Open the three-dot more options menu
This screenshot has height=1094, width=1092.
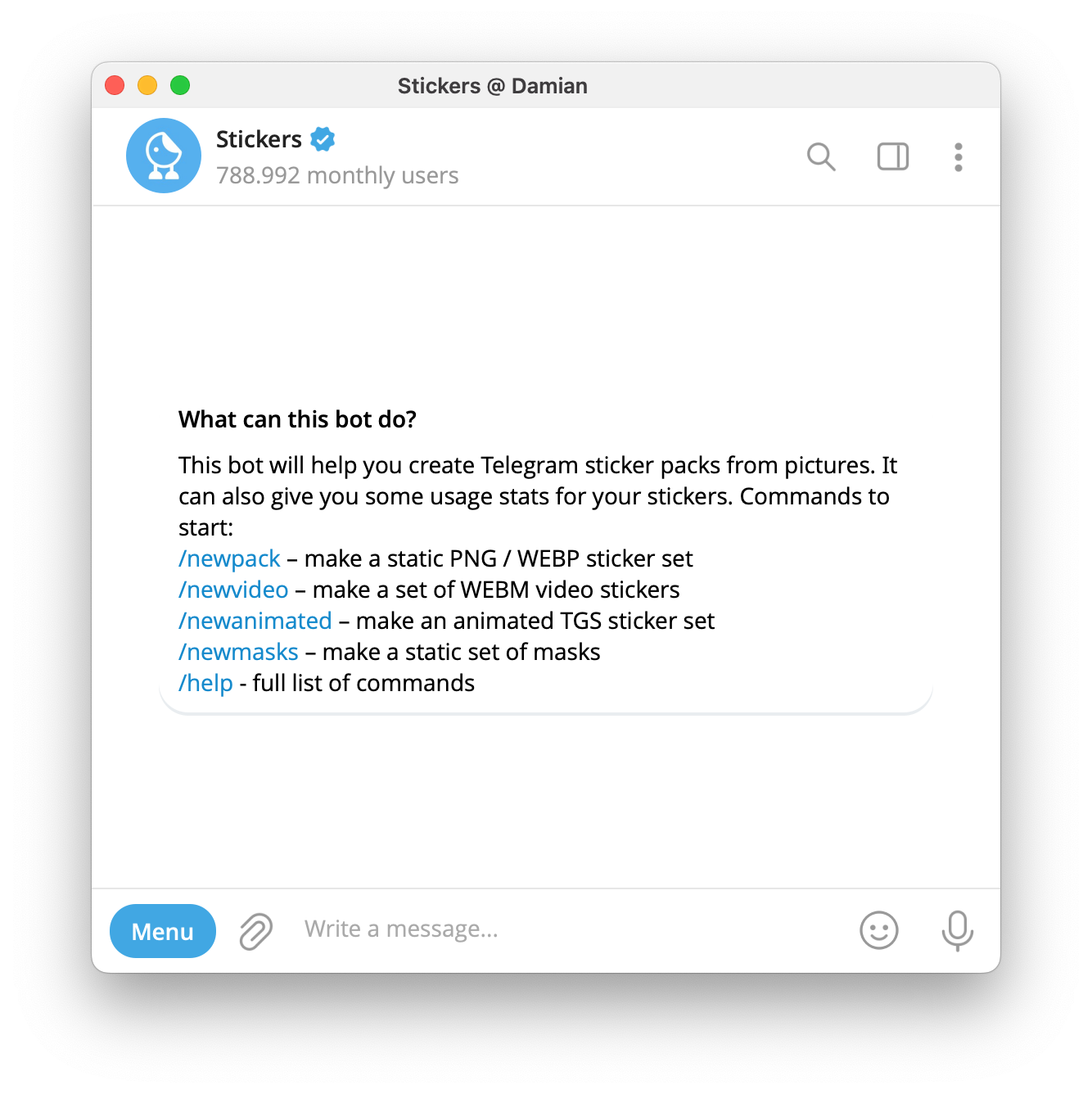pyautogui.click(x=959, y=157)
